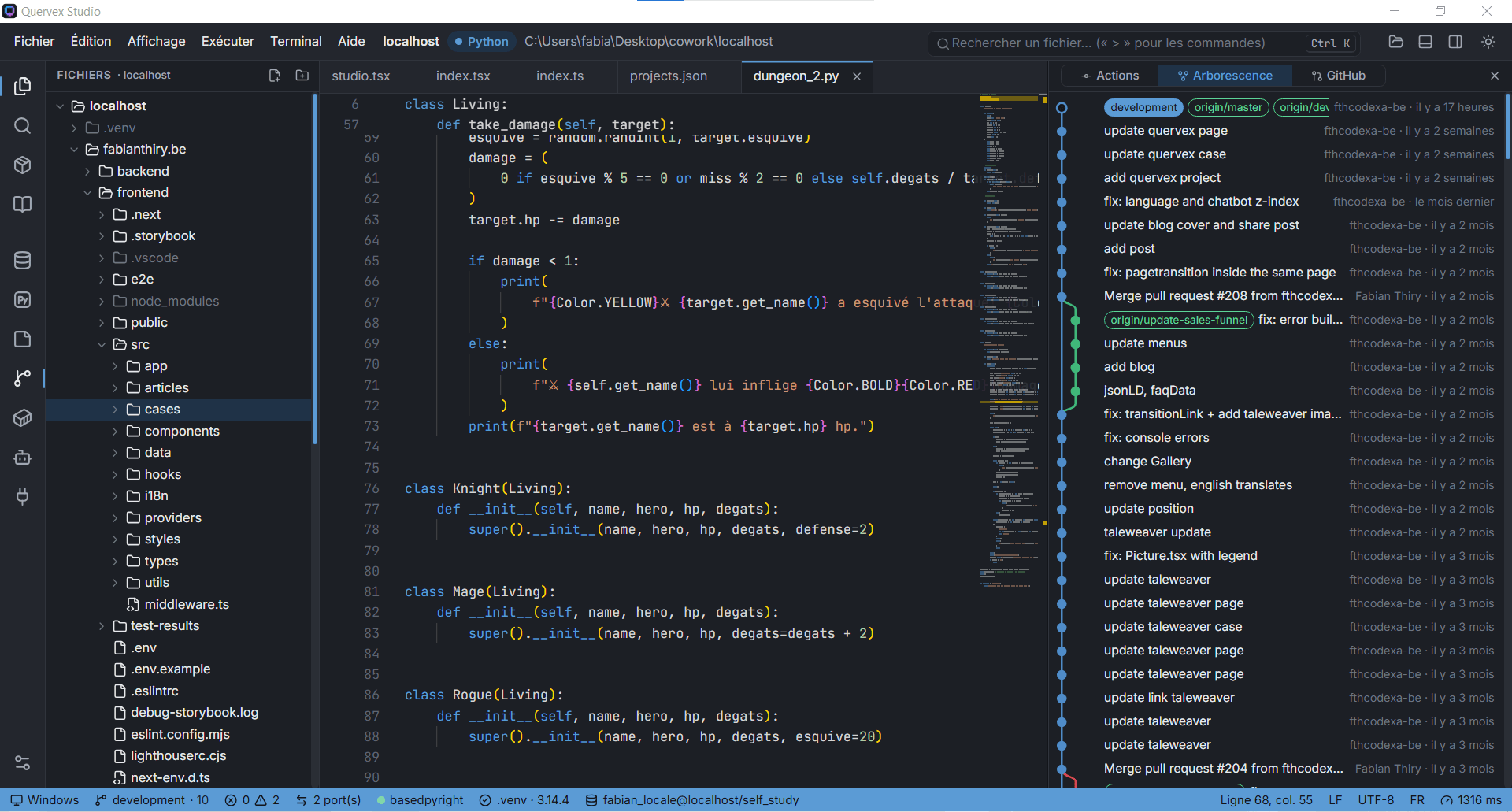Switch to the GitHub tab
Screen dimensions: 1512x812
[1339, 76]
